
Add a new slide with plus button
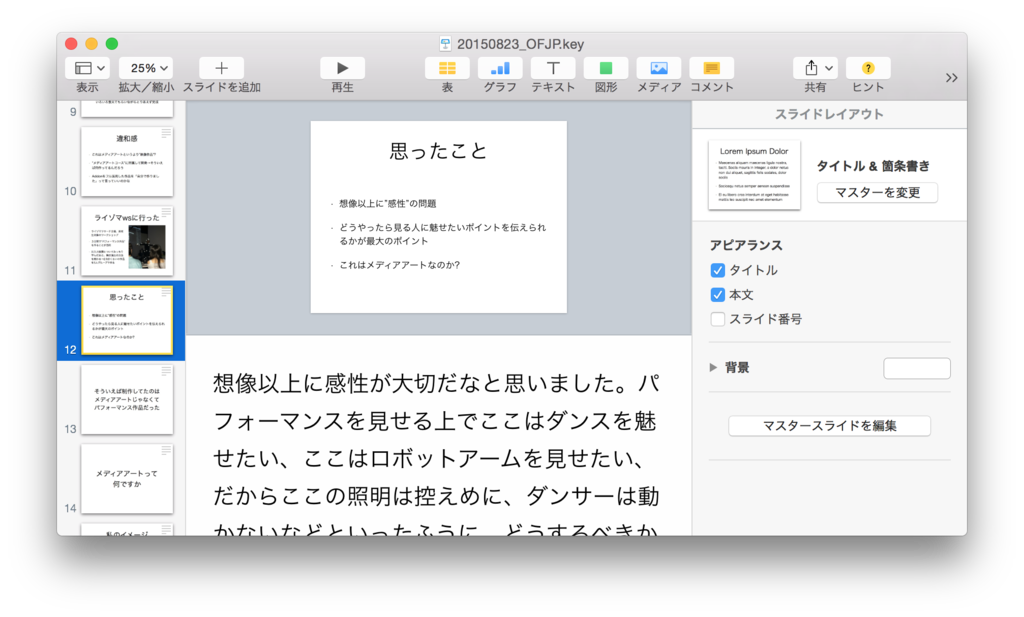click(221, 68)
